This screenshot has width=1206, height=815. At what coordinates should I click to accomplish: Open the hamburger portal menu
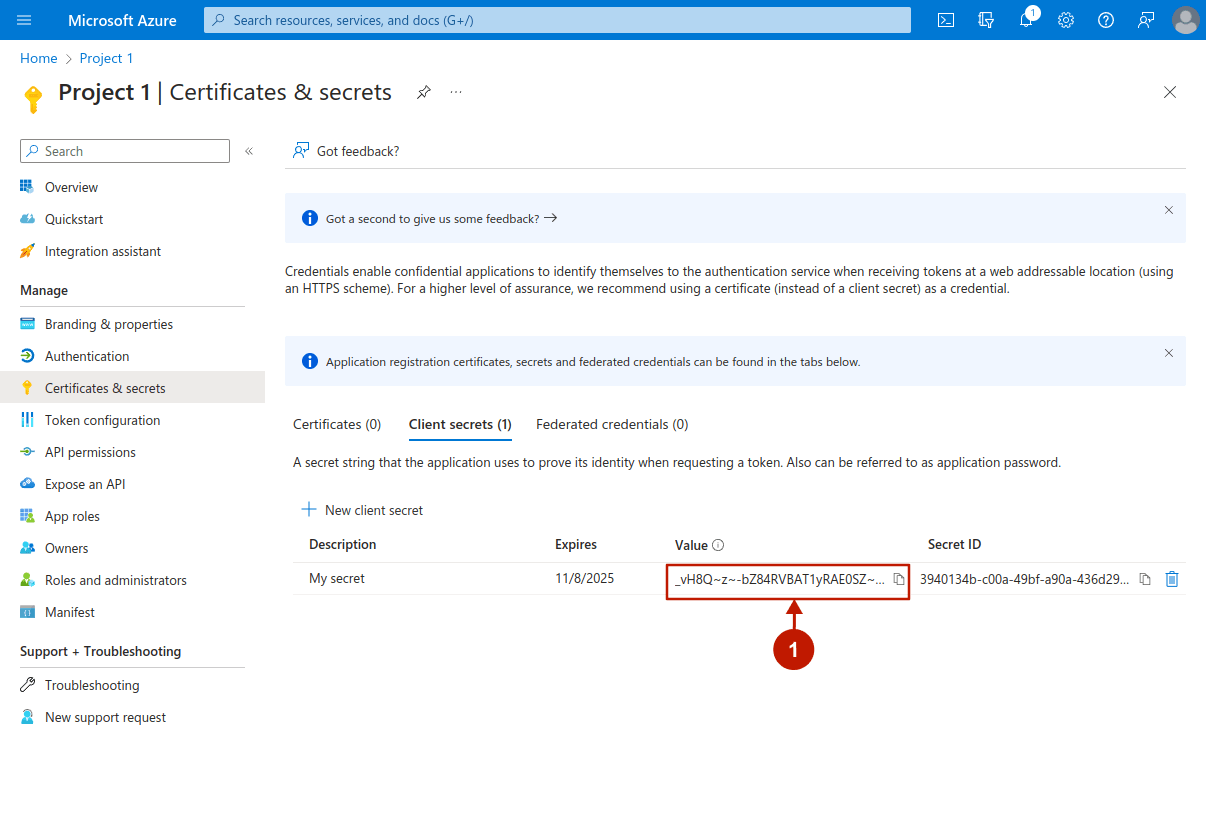[x=25, y=20]
